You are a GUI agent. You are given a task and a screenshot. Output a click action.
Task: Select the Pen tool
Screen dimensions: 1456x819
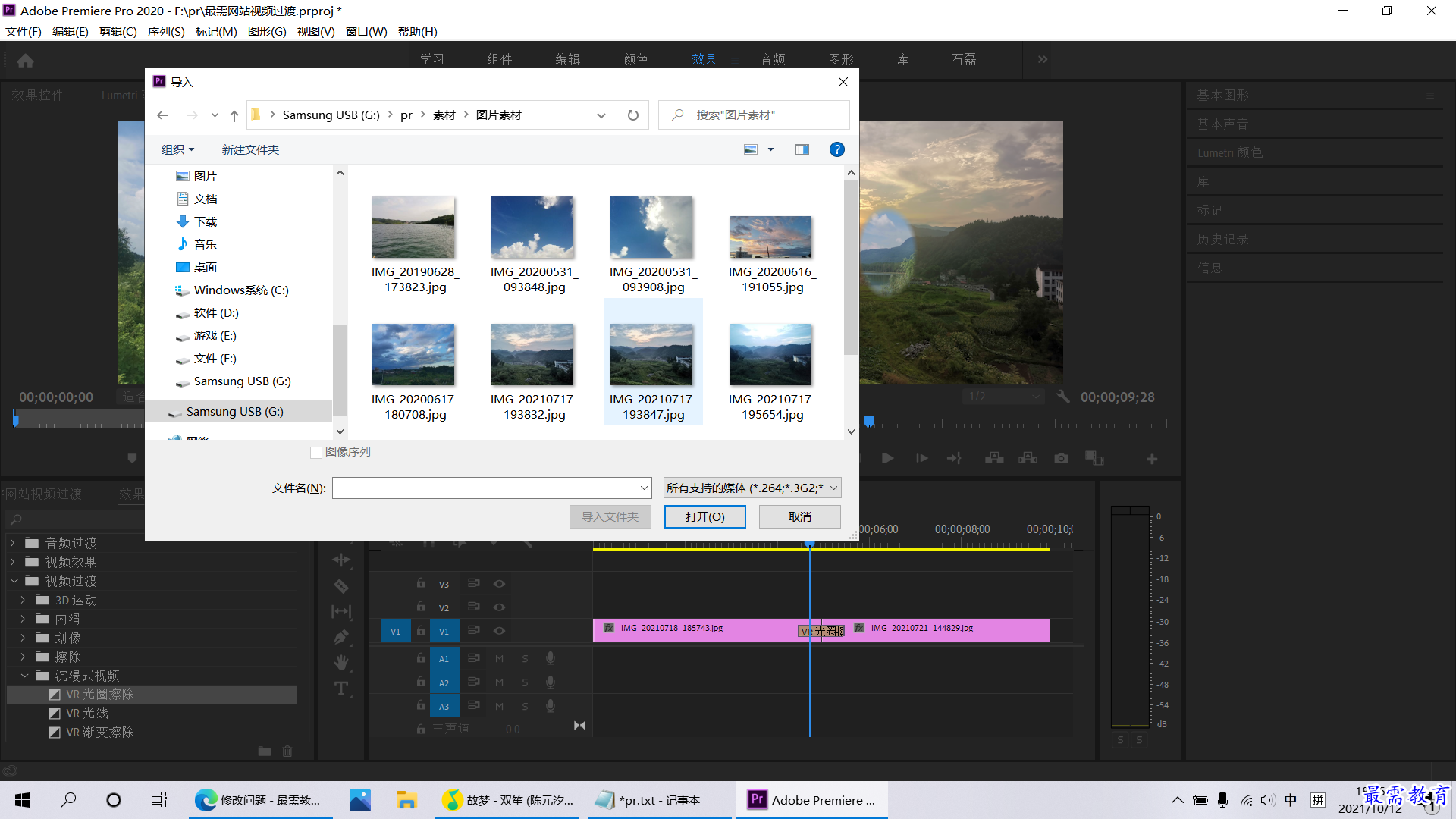pyautogui.click(x=341, y=637)
